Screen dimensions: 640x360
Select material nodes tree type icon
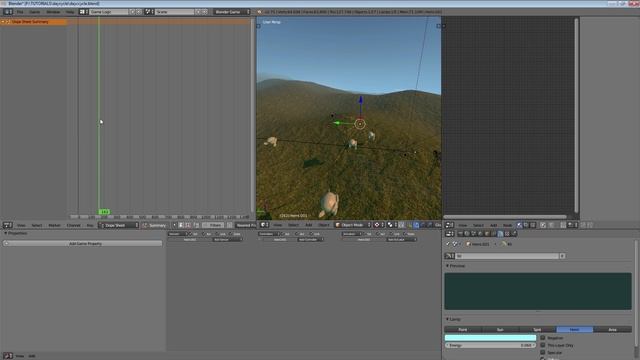(x=519, y=225)
